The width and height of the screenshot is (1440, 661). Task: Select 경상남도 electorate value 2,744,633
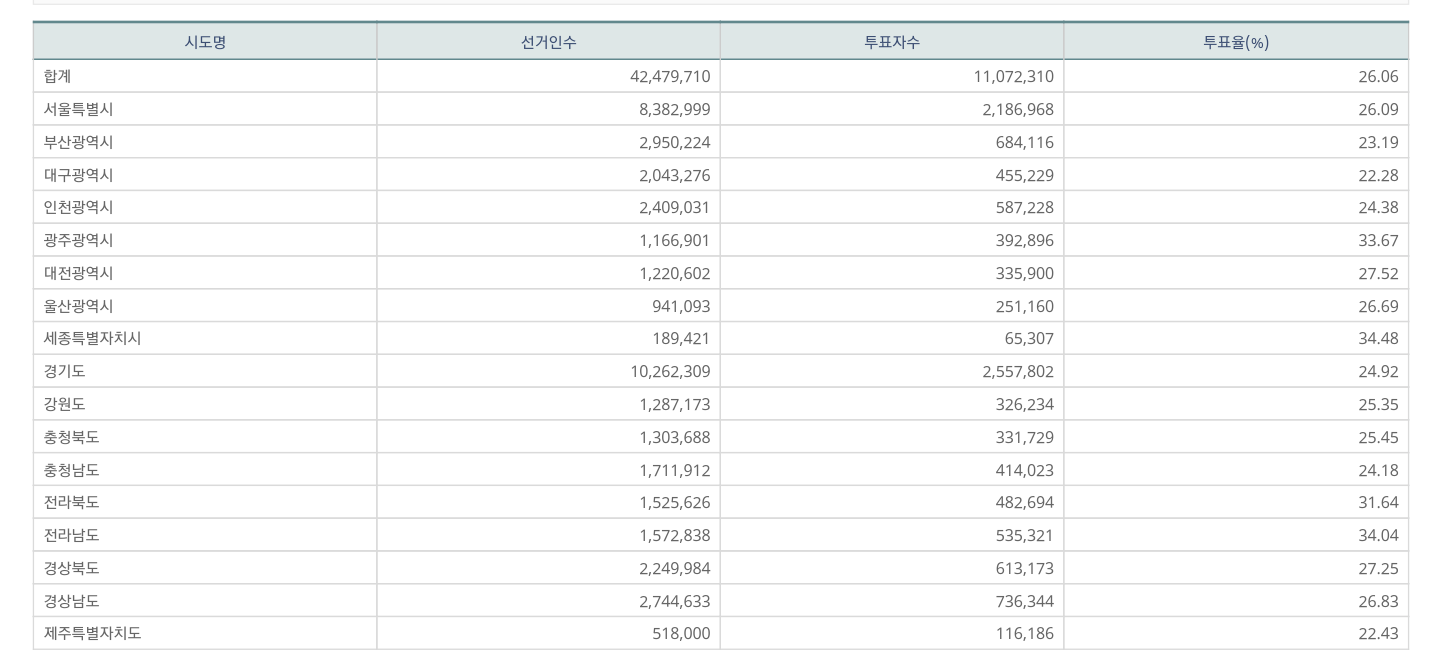pyautogui.click(x=674, y=601)
